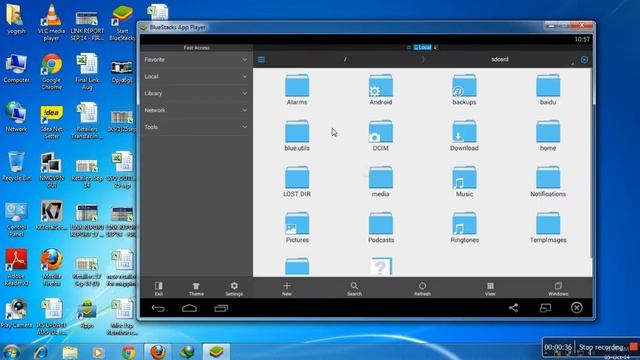Open the Download folder

coord(464,135)
